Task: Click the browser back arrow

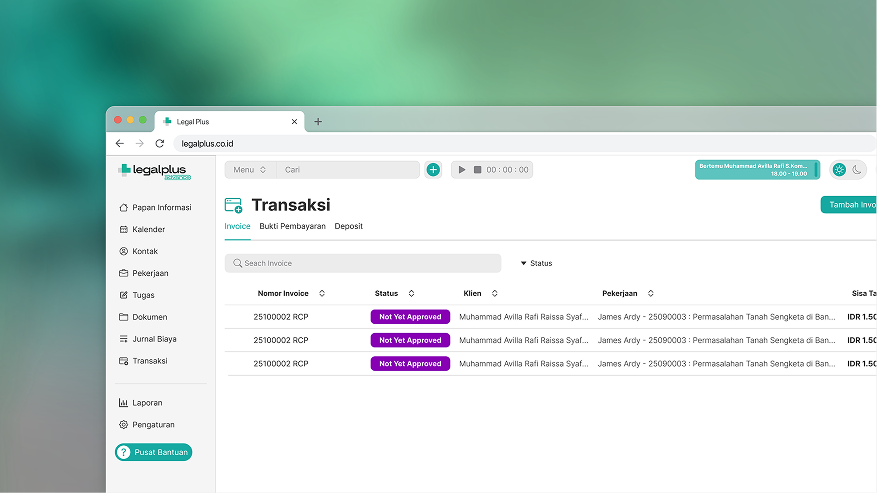Action: tap(120, 143)
